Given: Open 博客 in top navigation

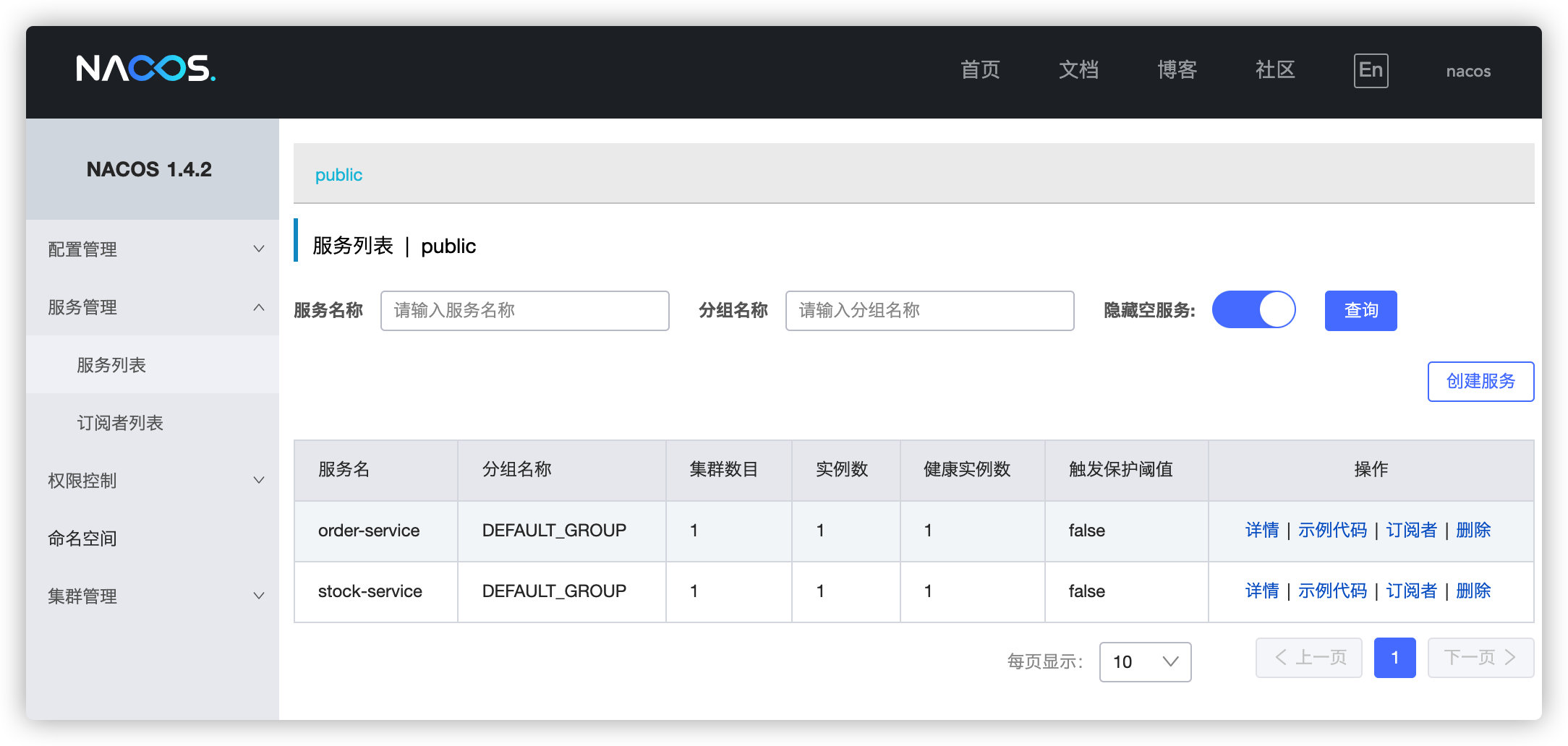Looking at the screenshot, I should (x=1177, y=70).
